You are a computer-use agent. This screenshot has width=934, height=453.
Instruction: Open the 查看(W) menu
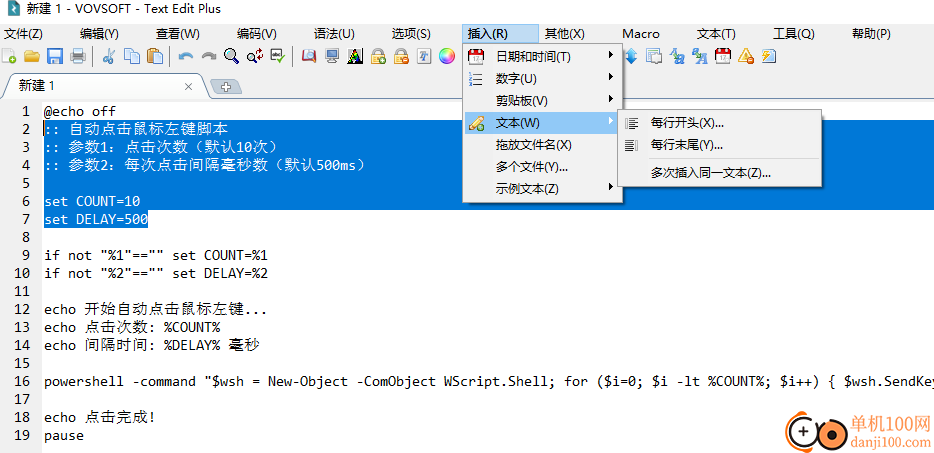[x=178, y=34]
